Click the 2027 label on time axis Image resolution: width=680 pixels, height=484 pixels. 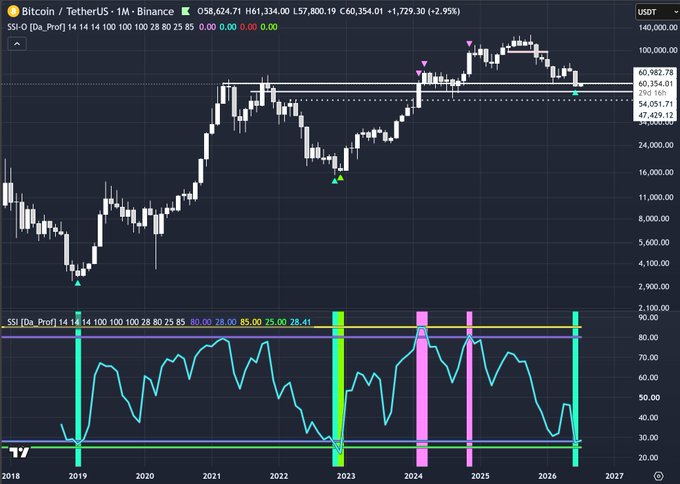click(x=615, y=476)
